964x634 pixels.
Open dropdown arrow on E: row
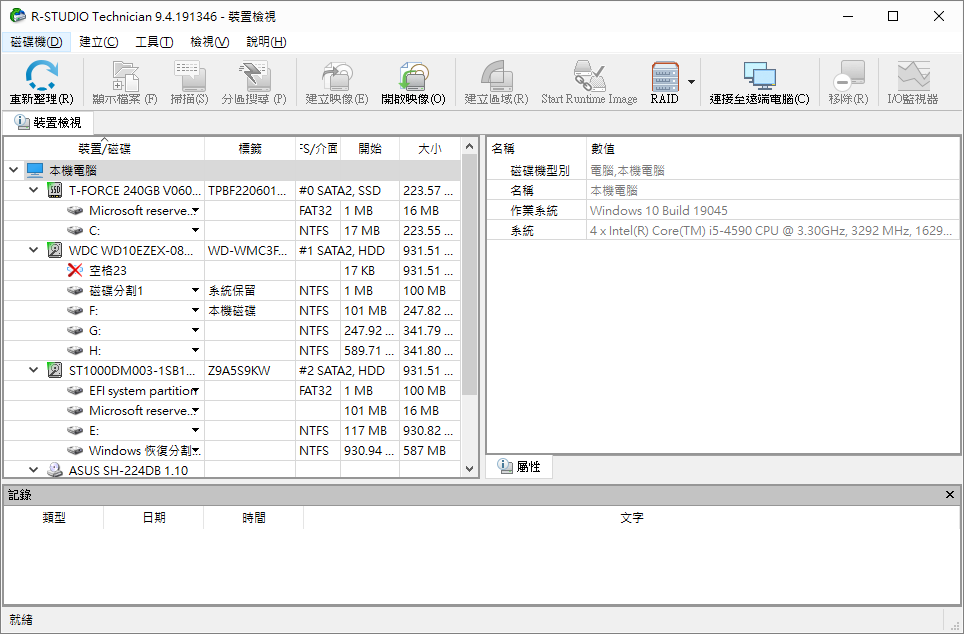[196, 430]
